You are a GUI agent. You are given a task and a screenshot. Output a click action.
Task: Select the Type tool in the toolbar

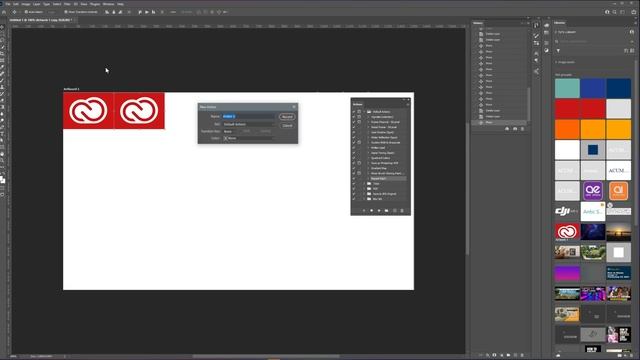coord(2,134)
